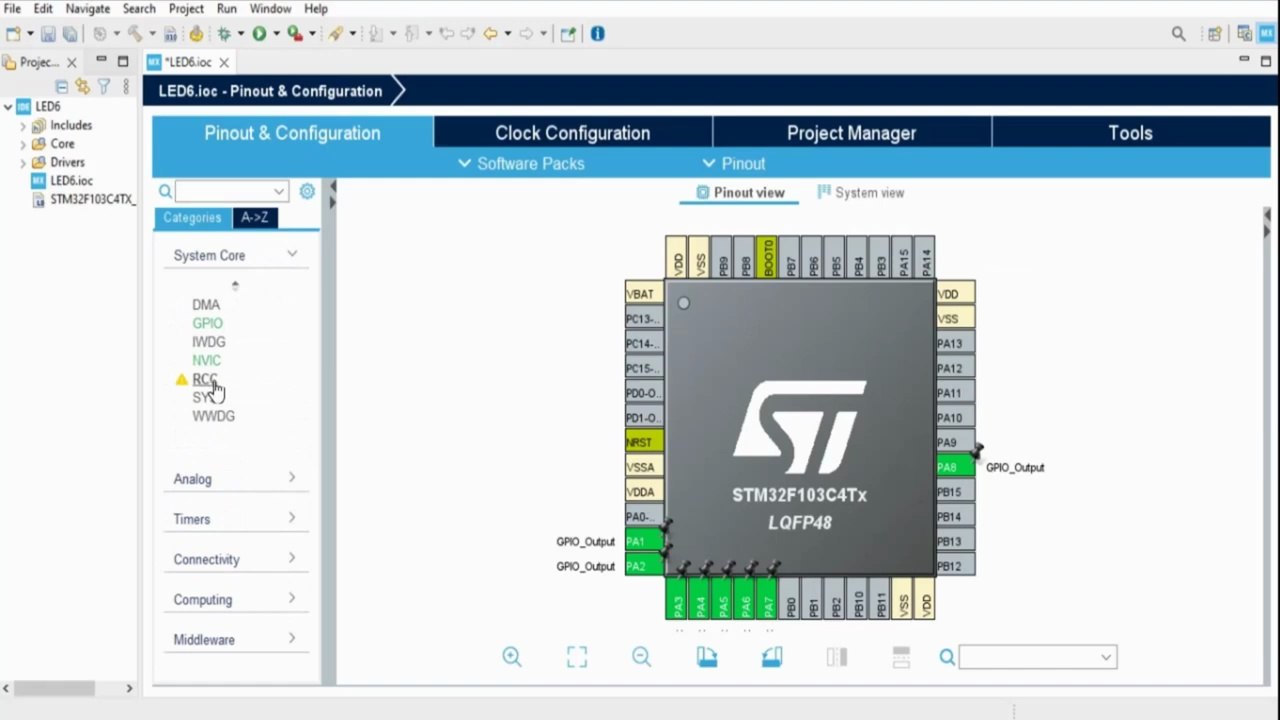Close the Project Explorer tab
Viewport: 1280px width, 720px height.
click(72, 62)
